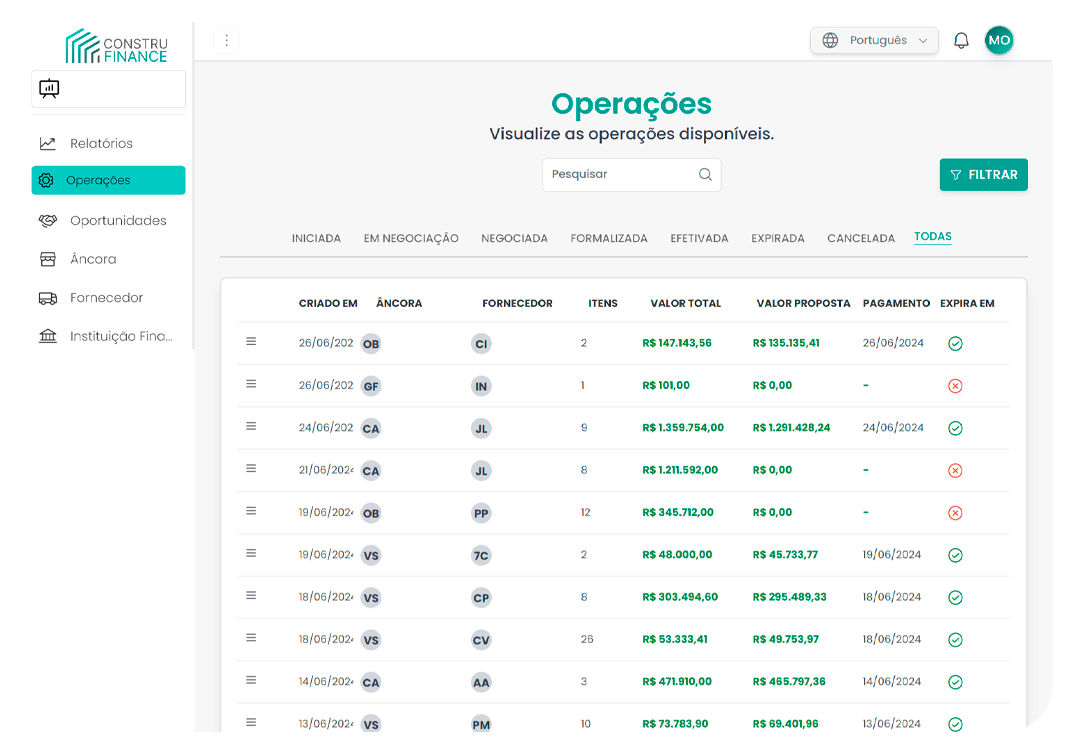This screenshot has height=753, width=1080.
Task: Go to Oportunidades in the sidebar
Action: [x=117, y=220]
